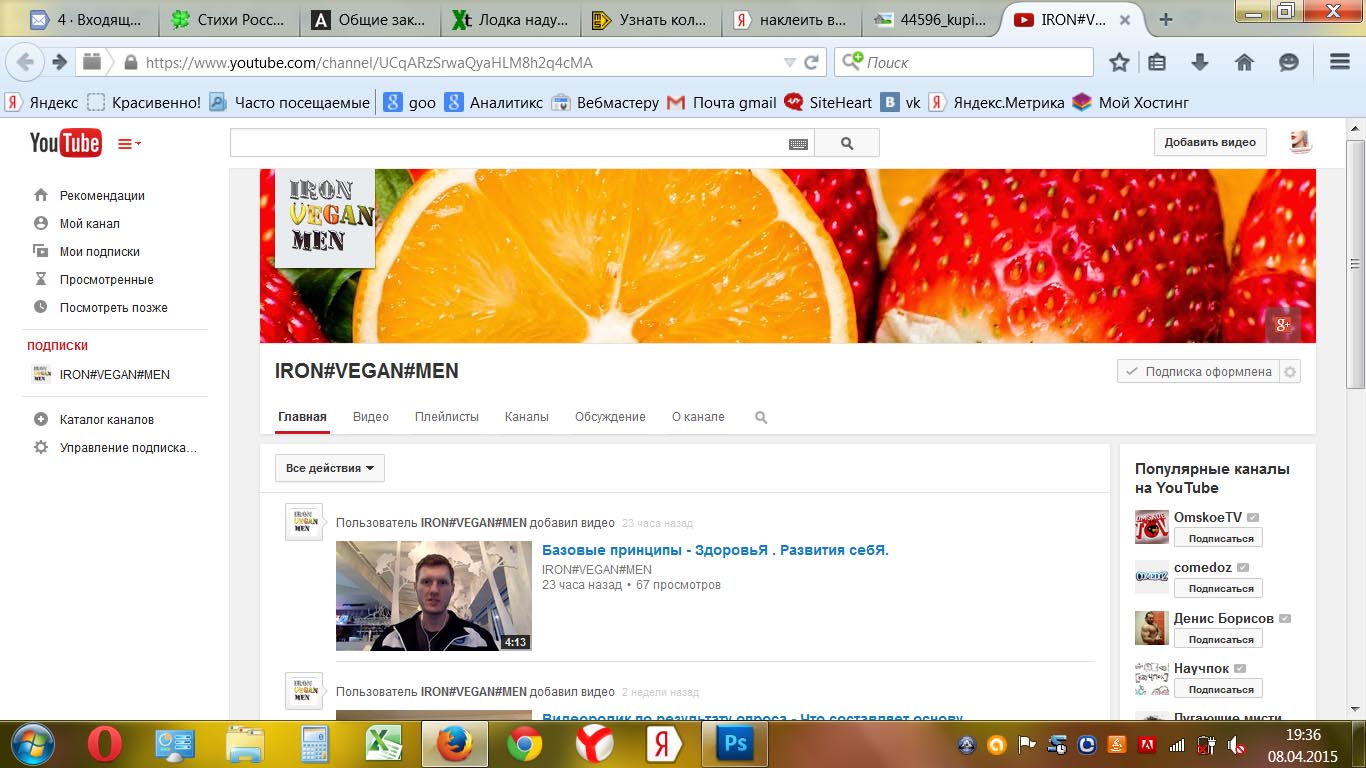1366x768 pixels.
Task: Reload the page with refresh icon
Action: [x=812, y=62]
